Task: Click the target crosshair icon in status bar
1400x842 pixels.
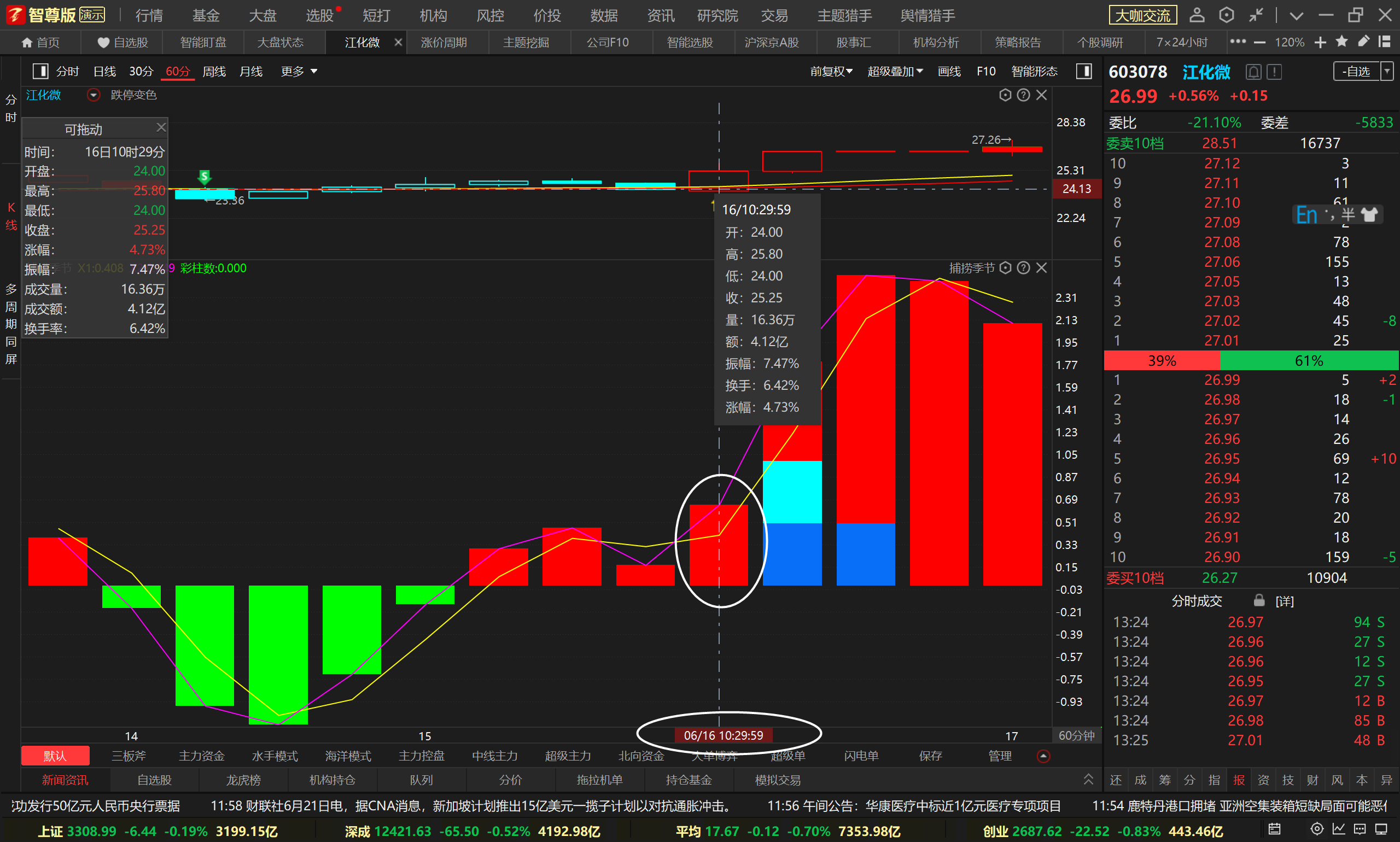Action: 1317,829
